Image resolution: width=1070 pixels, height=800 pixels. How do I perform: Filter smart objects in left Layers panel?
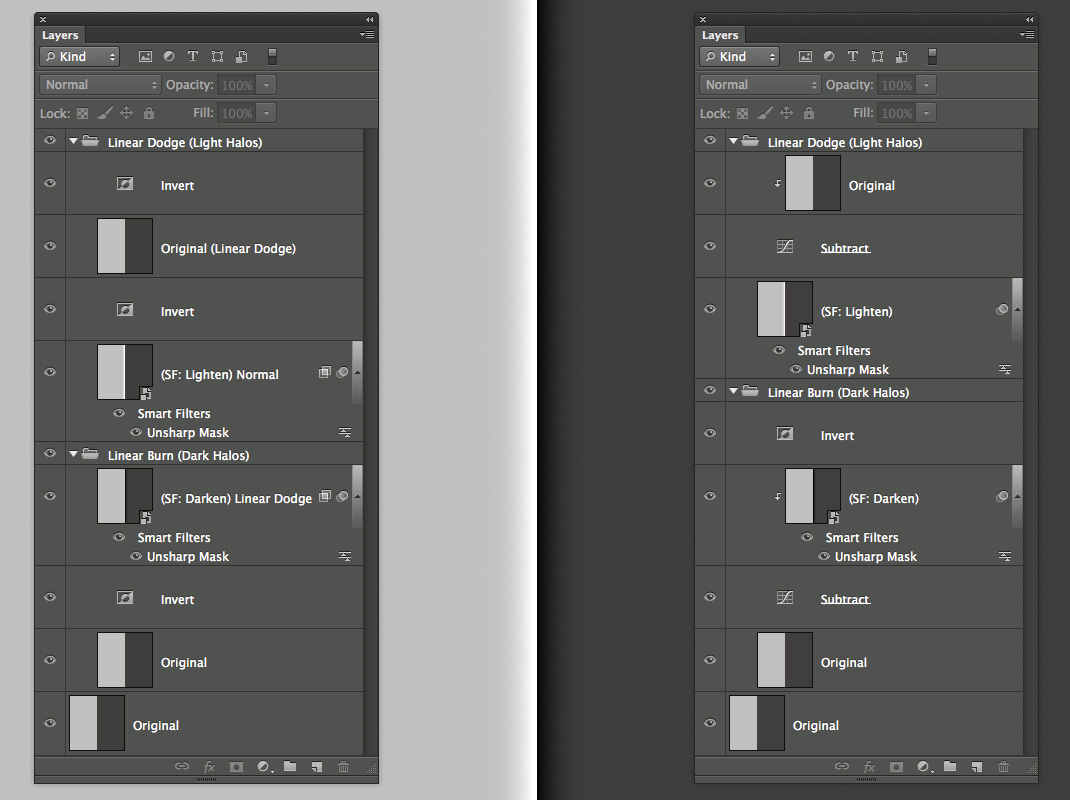(242, 57)
